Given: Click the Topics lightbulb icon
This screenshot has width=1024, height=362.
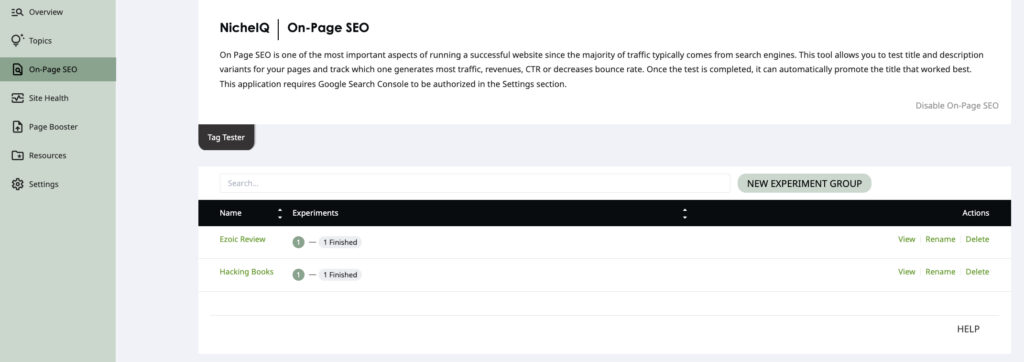Looking at the screenshot, I should [18, 41].
